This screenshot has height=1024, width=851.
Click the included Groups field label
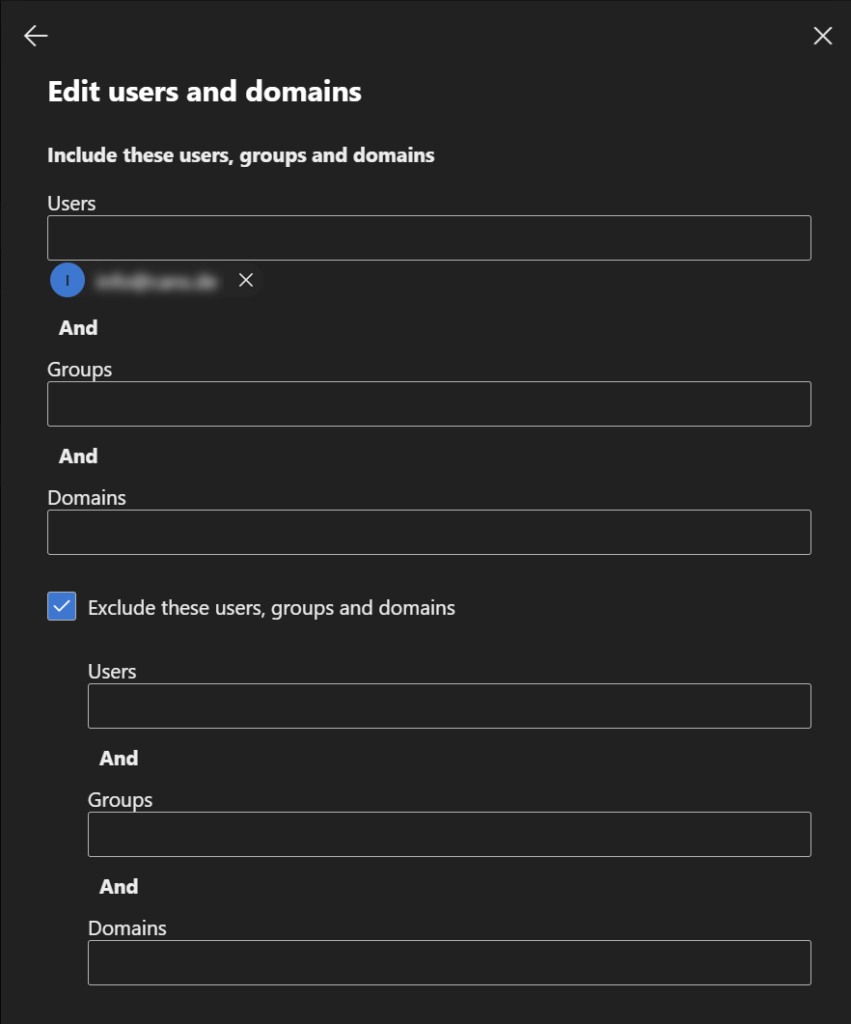pos(79,369)
